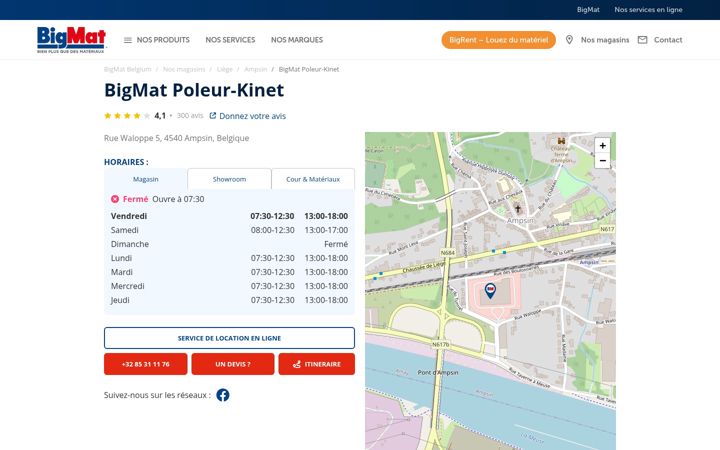This screenshot has width=720, height=450.
Task: Click the red closed status icon
Action: (x=115, y=199)
